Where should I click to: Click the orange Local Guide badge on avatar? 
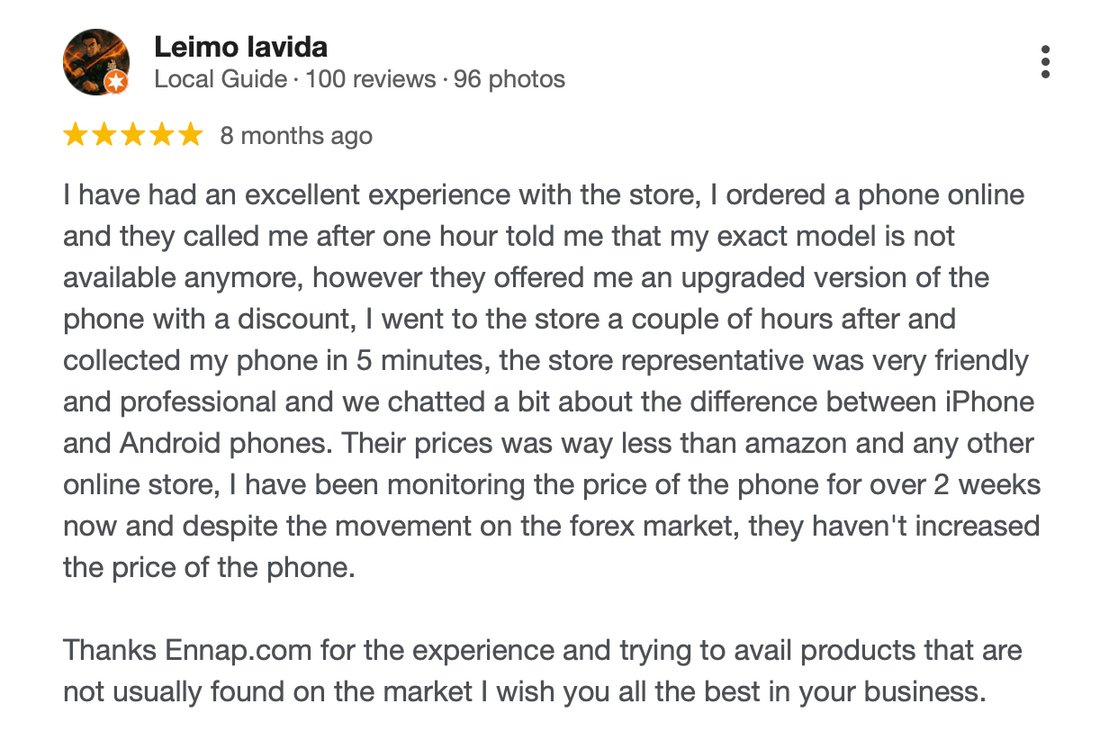click(x=116, y=82)
